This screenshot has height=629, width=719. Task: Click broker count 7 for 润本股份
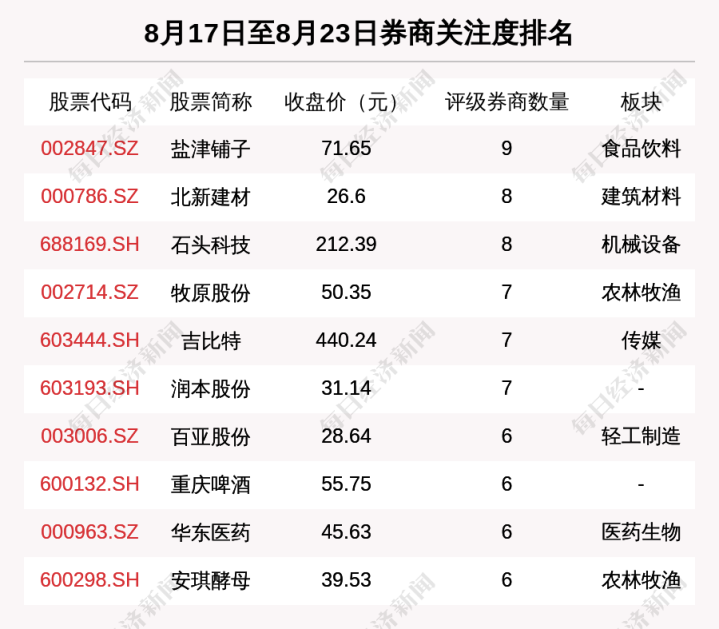click(x=507, y=388)
